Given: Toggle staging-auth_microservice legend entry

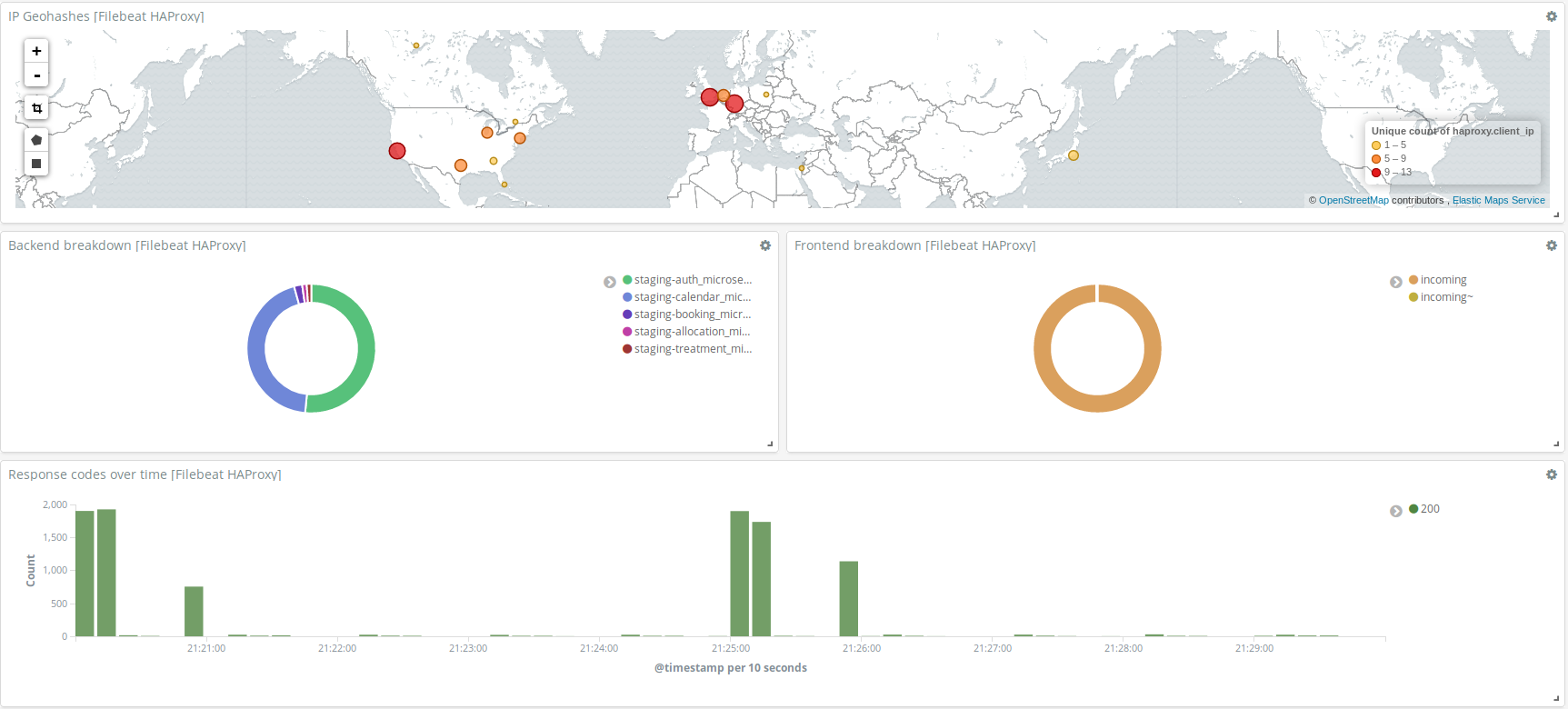Looking at the screenshot, I should tap(692, 280).
